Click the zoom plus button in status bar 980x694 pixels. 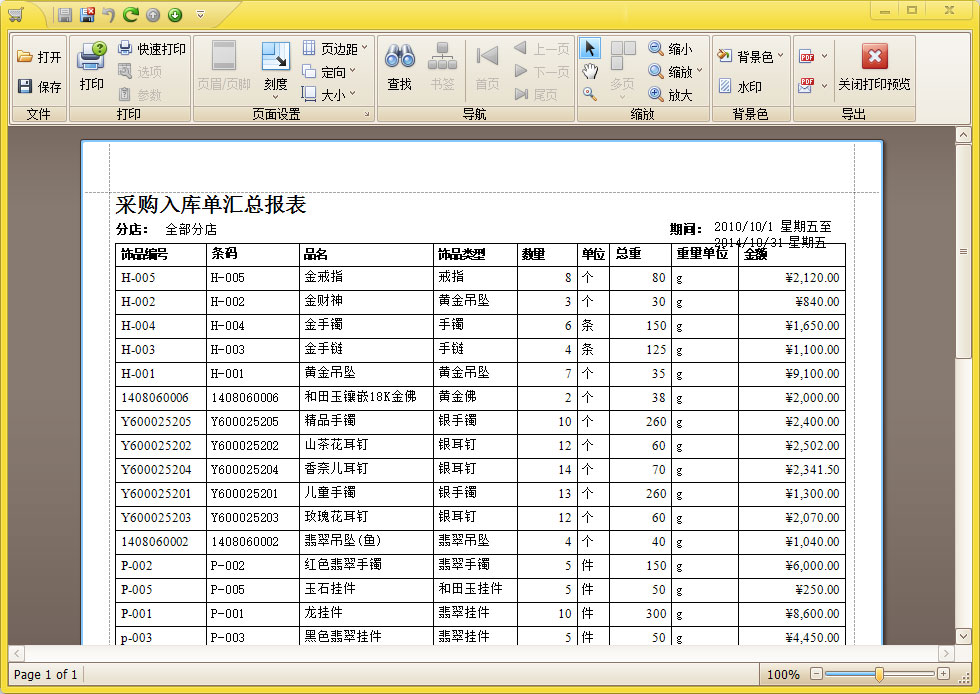coord(944,673)
